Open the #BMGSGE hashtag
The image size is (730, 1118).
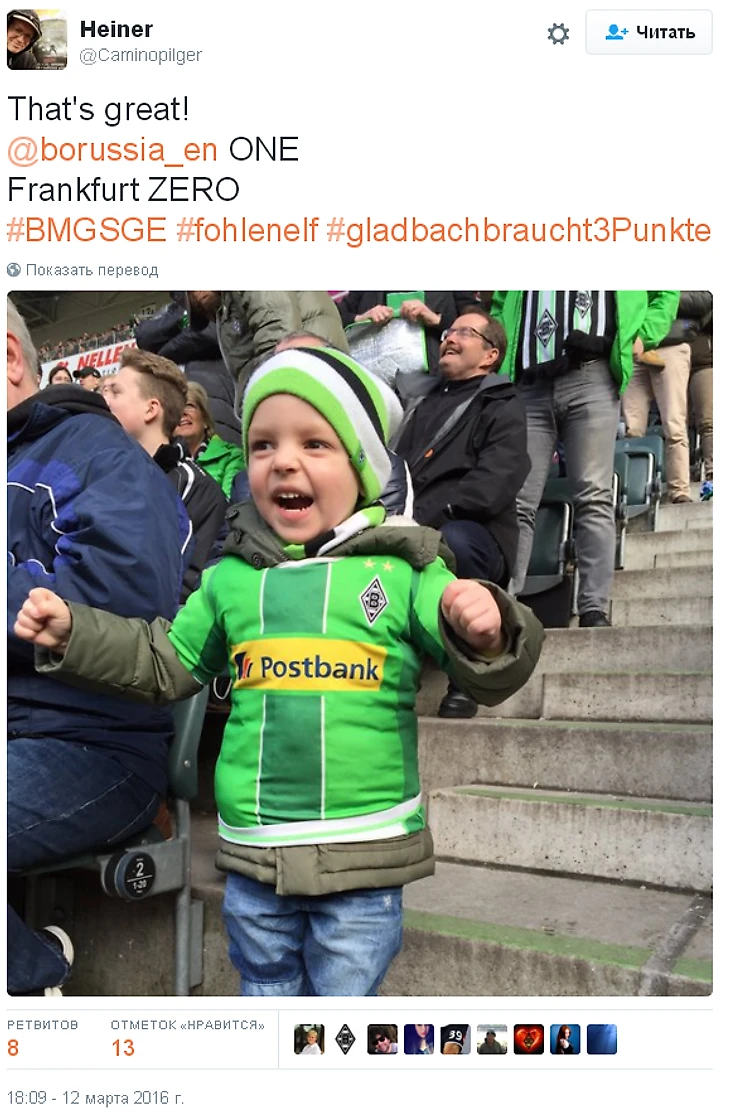(x=87, y=230)
